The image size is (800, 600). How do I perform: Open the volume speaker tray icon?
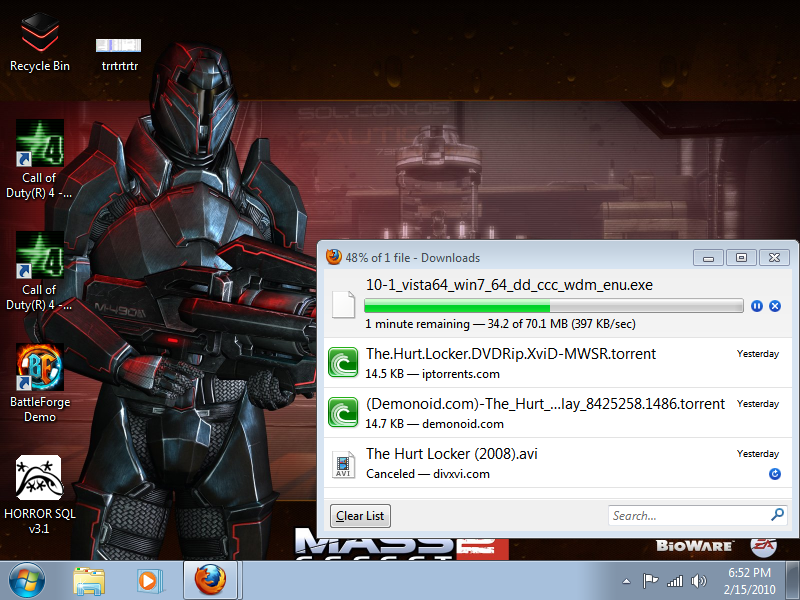click(698, 581)
